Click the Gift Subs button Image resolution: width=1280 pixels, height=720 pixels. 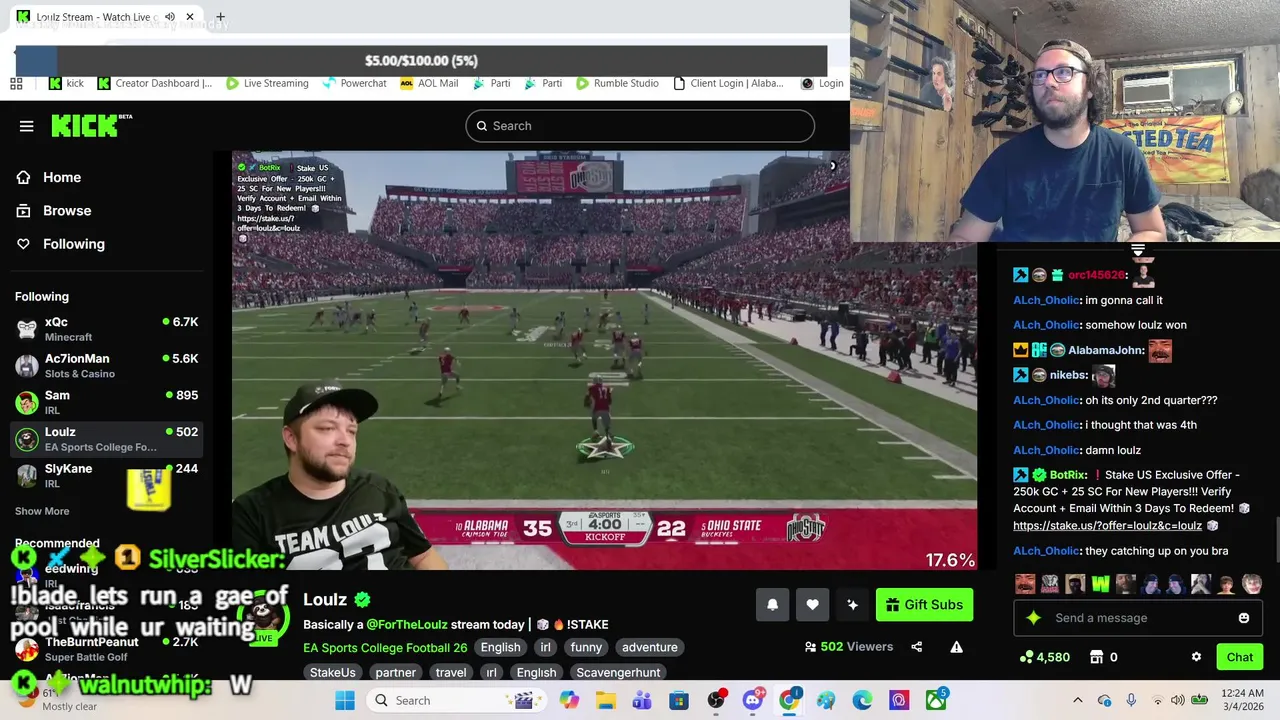coord(924,604)
